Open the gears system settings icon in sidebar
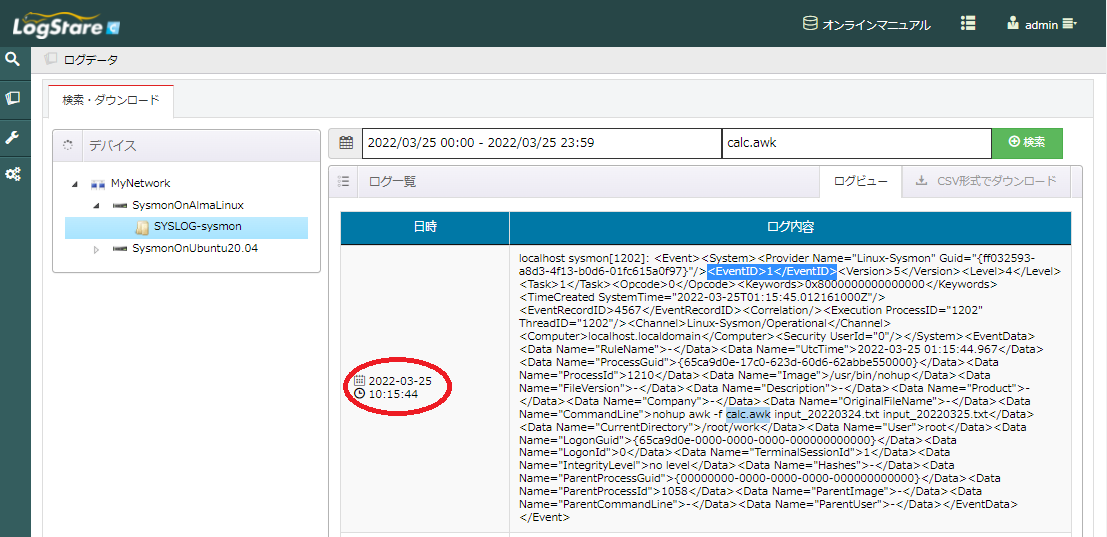 [12, 174]
